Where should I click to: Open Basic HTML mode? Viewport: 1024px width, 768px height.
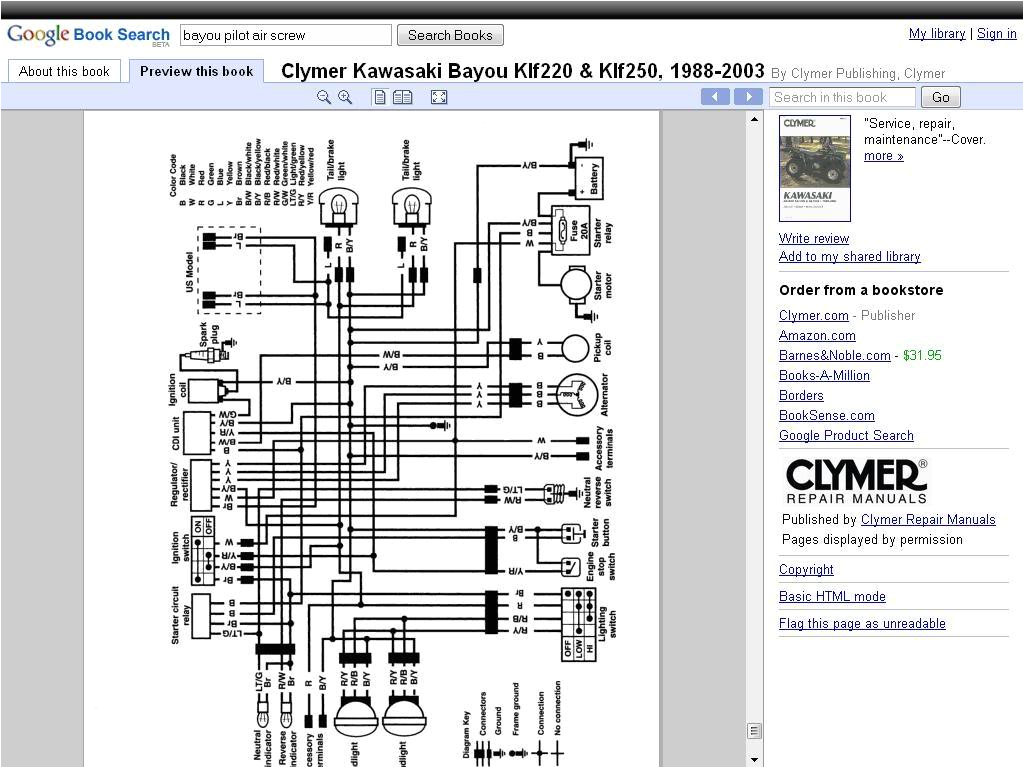(x=831, y=596)
